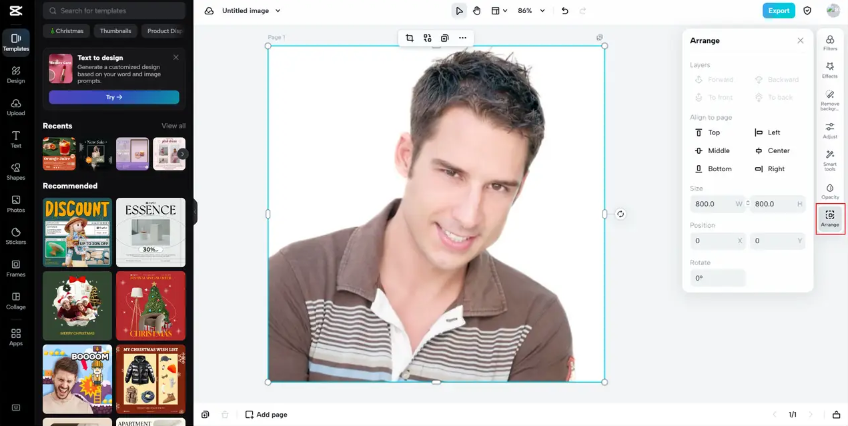Open the Stickers sidebar panel
Screen dimensions: 848x426
tap(16, 236)
